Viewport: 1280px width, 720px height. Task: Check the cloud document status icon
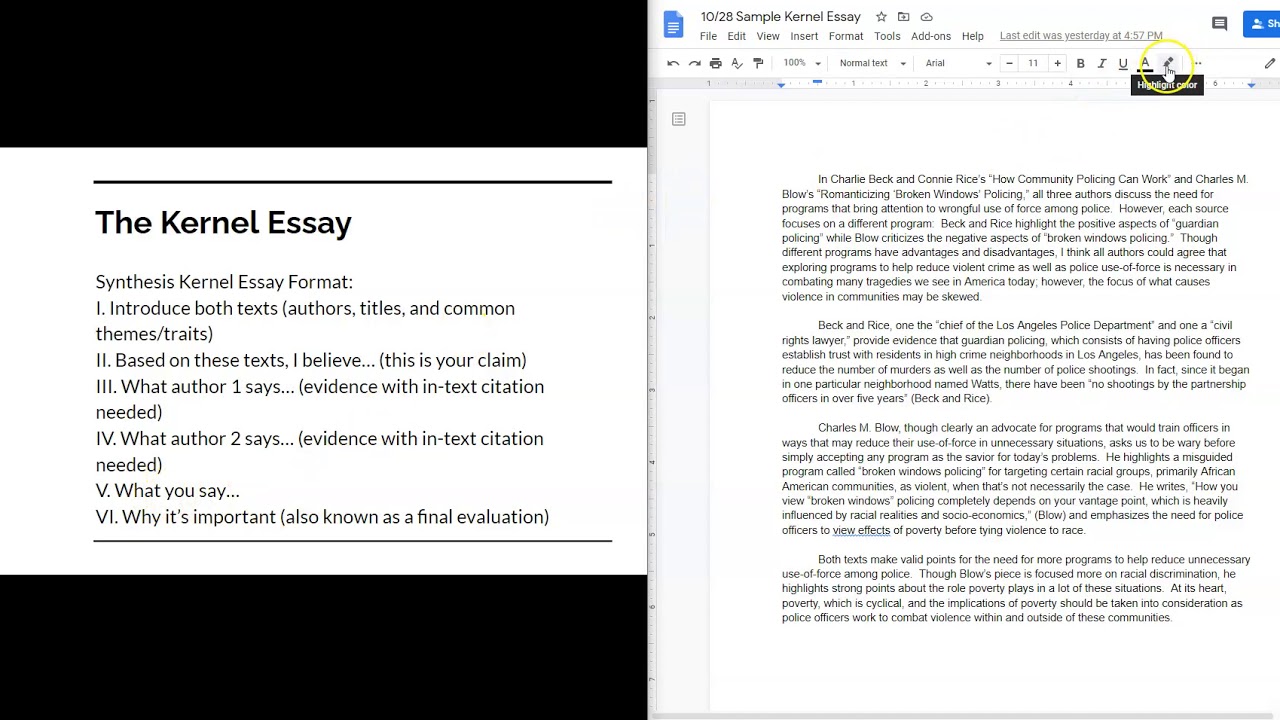click(x=926, y=17)
